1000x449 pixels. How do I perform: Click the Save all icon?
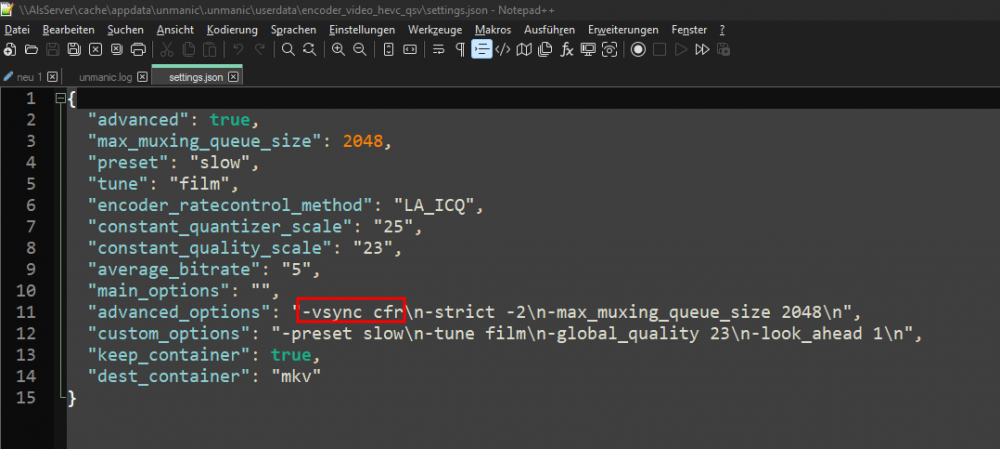pos(74,49)
